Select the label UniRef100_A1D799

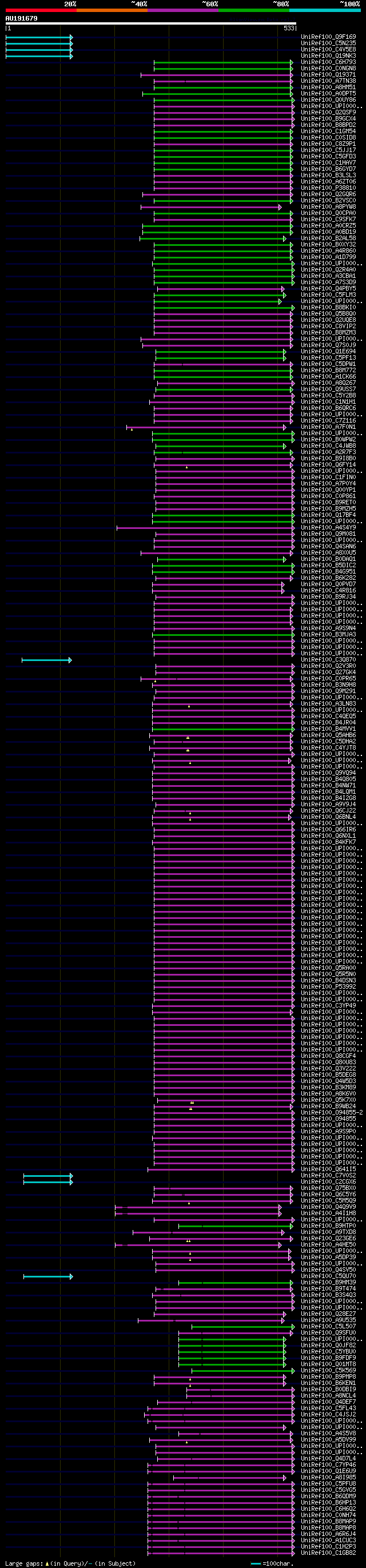(x=328, y=257)
